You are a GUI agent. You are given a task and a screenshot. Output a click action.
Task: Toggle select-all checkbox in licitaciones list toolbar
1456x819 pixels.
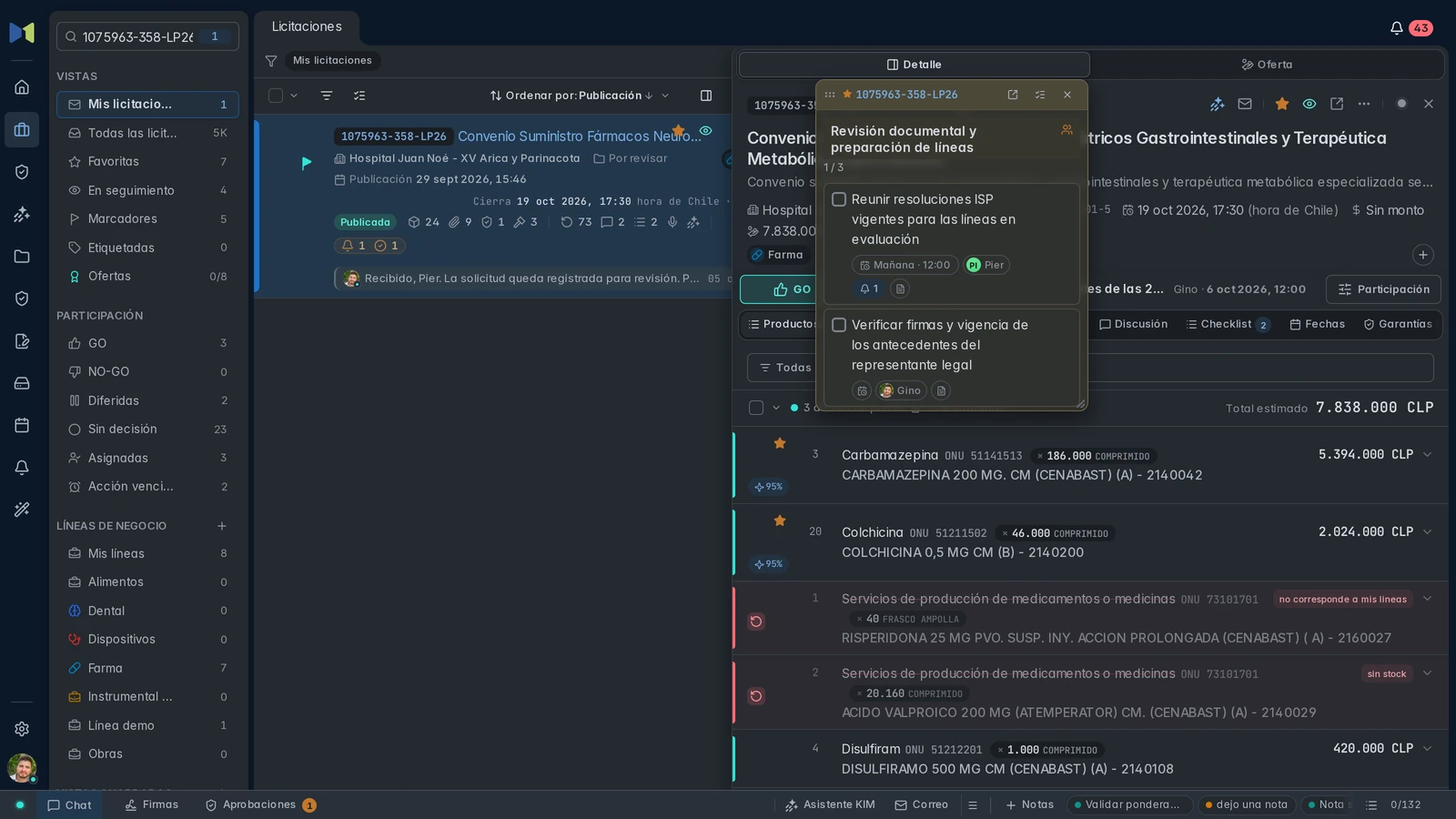click(276, 96)
